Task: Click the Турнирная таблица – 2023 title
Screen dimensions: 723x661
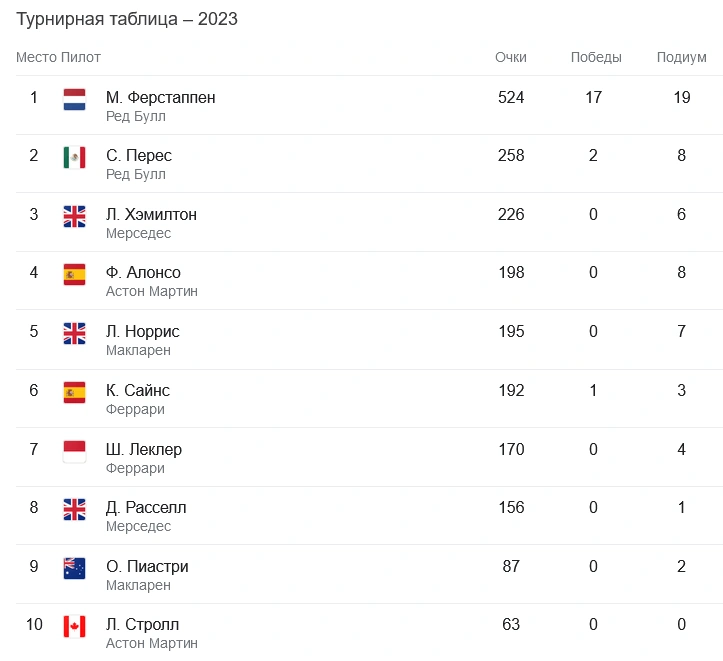Action: [x=126, y=19]
